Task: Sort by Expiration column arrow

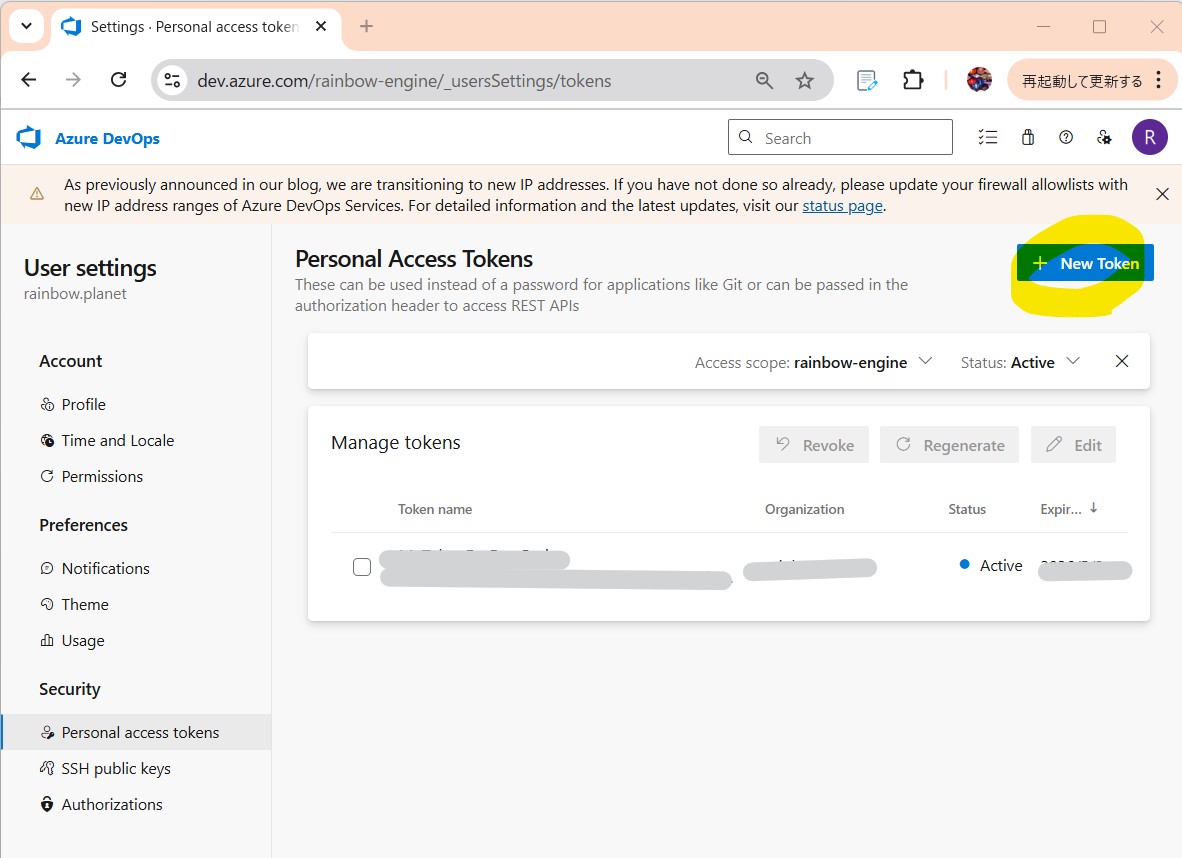Action: tap(1093, 508)
